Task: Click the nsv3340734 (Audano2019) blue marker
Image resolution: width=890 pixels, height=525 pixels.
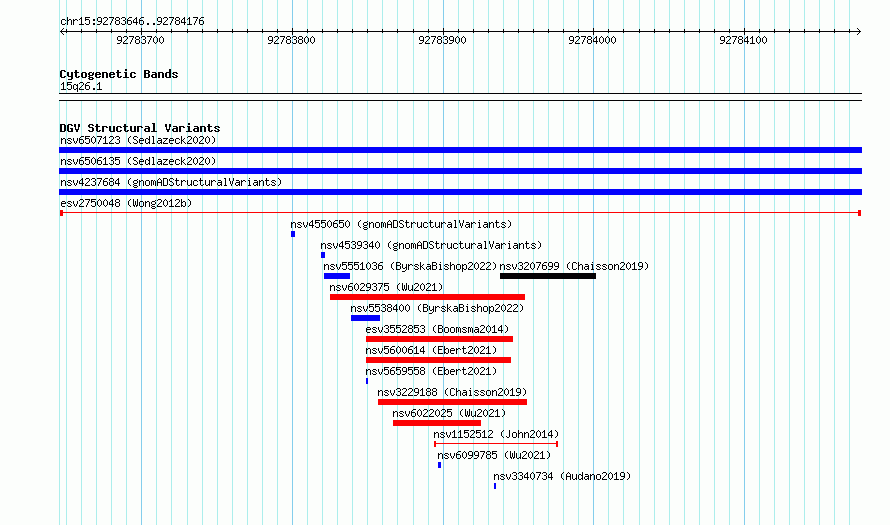Action: (x=495, y=486)
